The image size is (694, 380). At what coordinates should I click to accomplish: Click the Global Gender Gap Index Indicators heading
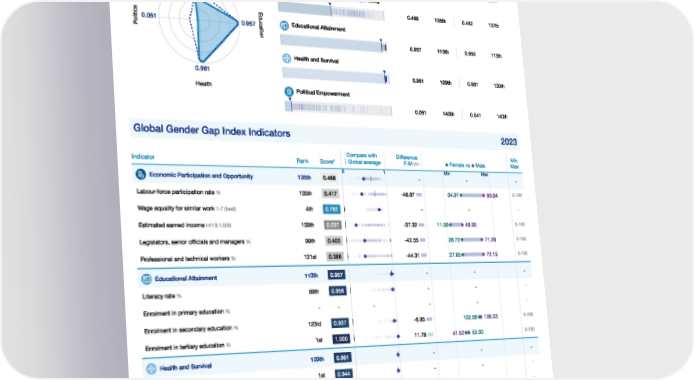212,131
